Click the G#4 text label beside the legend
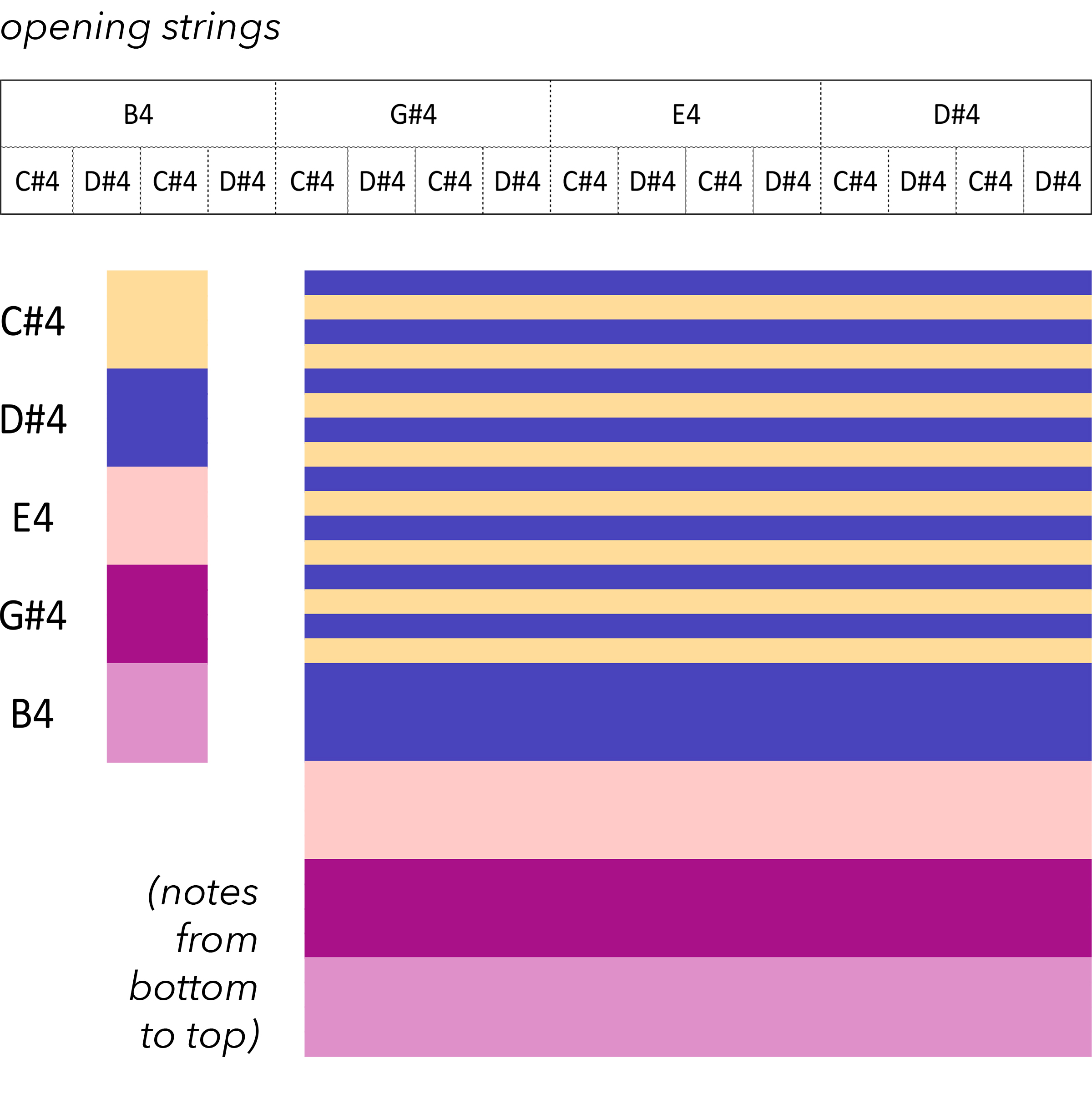 (33, 616)
